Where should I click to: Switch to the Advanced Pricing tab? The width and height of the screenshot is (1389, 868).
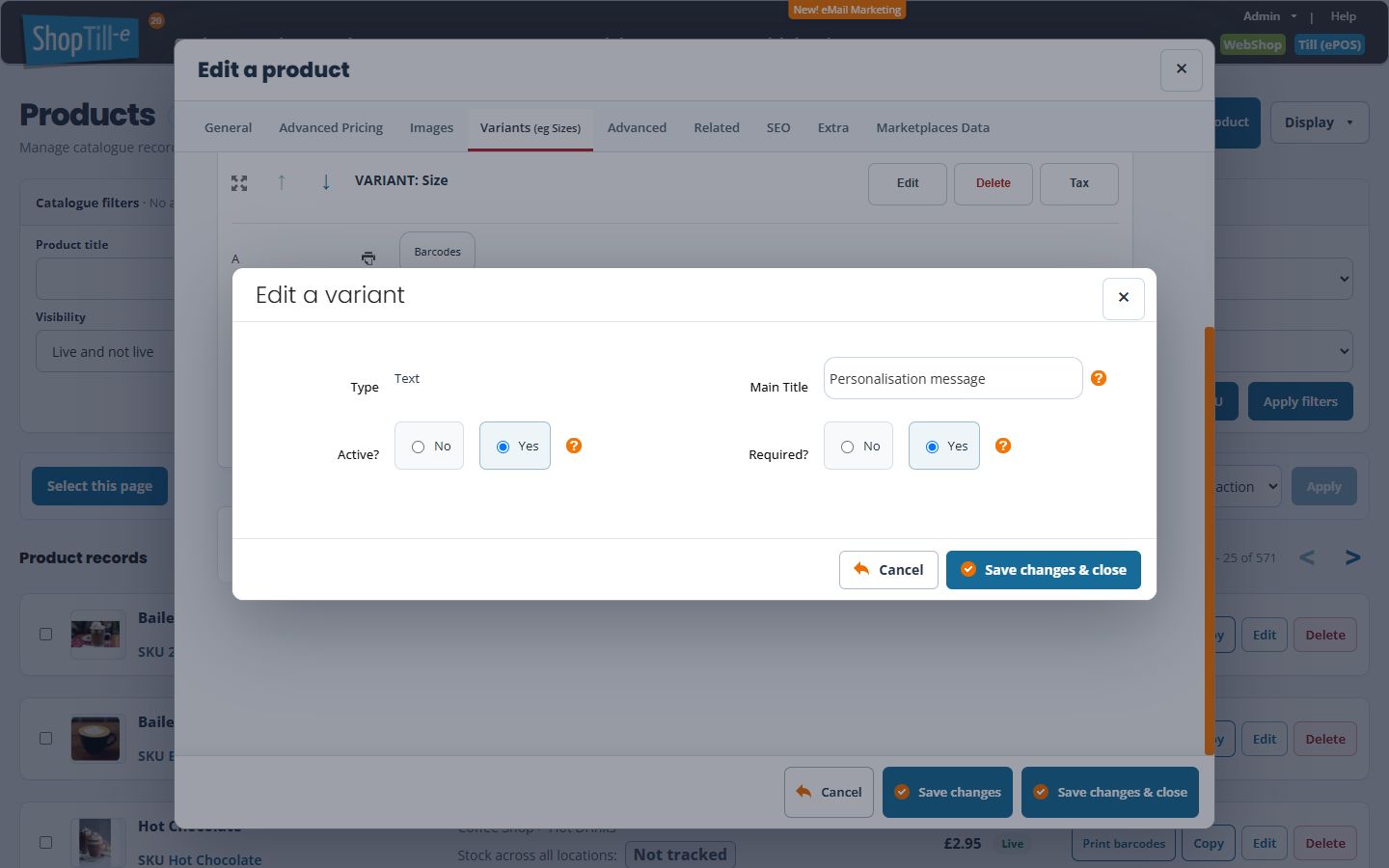331,127
